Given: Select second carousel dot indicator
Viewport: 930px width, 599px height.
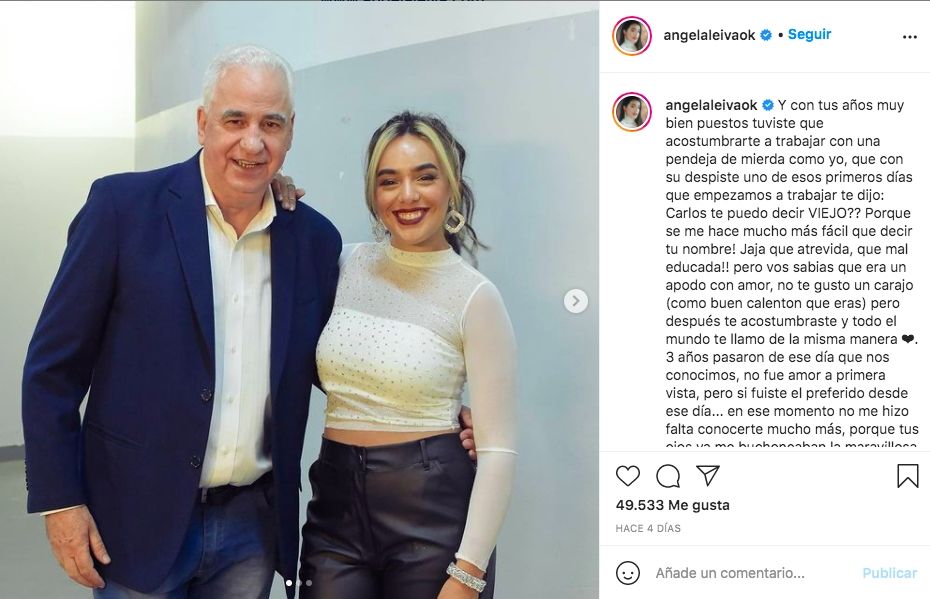Looking at the screenshot, I should [x=299, y=583].
